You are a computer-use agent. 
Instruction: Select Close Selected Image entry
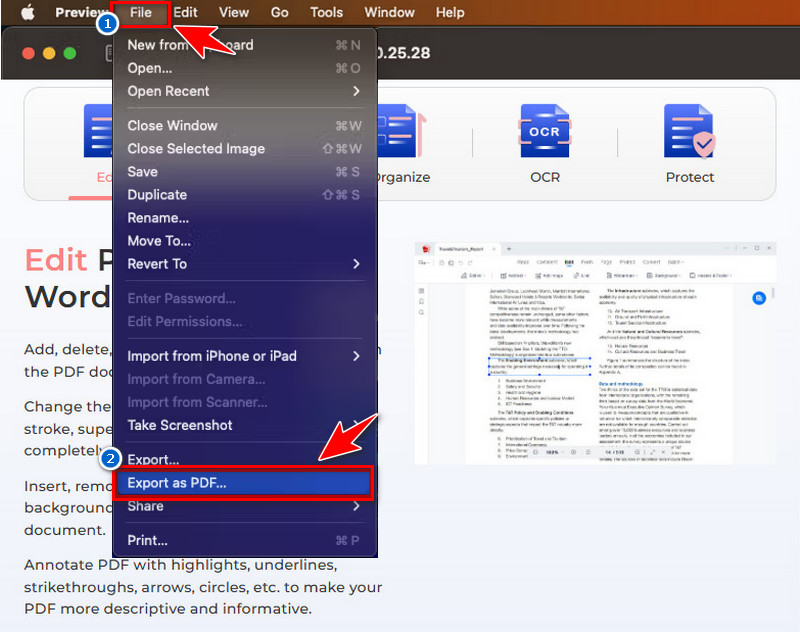coord(244,148)
